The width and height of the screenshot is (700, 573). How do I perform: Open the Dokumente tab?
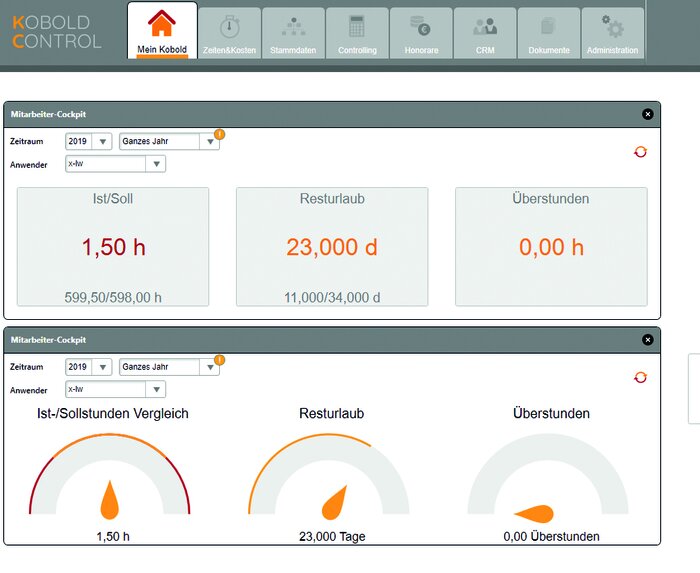549,33
